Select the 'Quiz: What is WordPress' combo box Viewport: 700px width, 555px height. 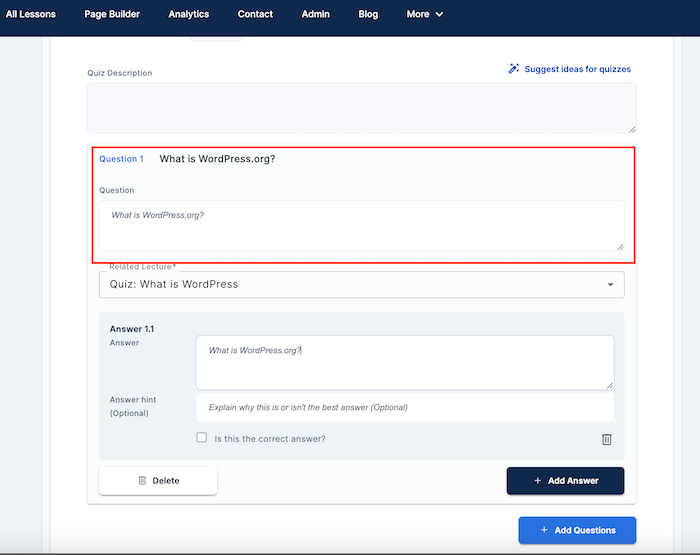coord(362,284)
